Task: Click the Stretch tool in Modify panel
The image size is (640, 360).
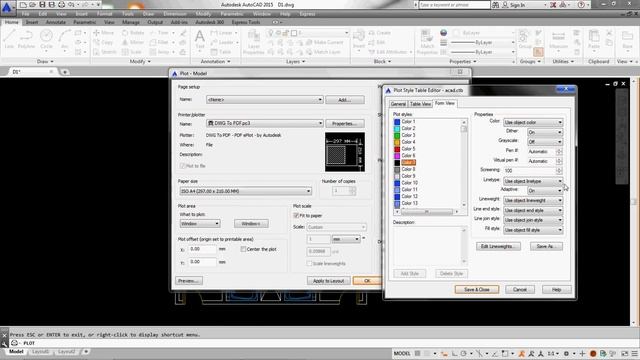Action: click(x=105, y=52)
